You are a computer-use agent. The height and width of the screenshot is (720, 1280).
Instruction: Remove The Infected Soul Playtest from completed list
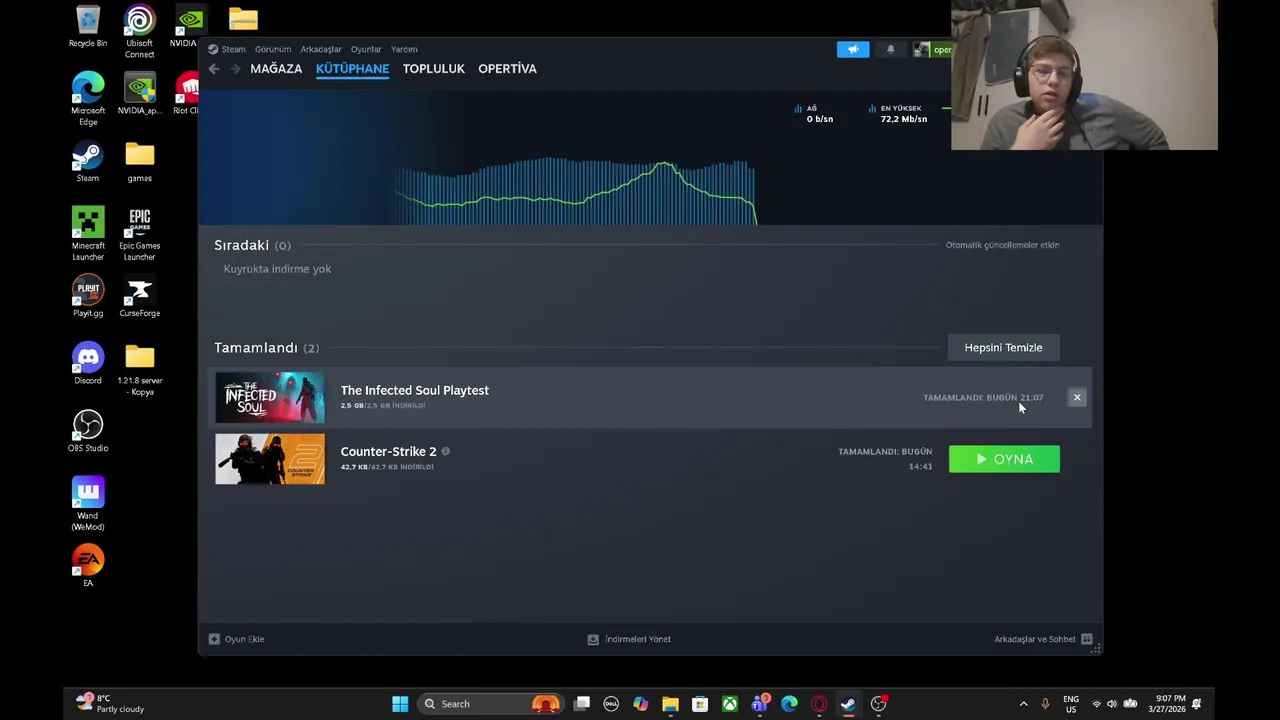tap(1077, 398)
